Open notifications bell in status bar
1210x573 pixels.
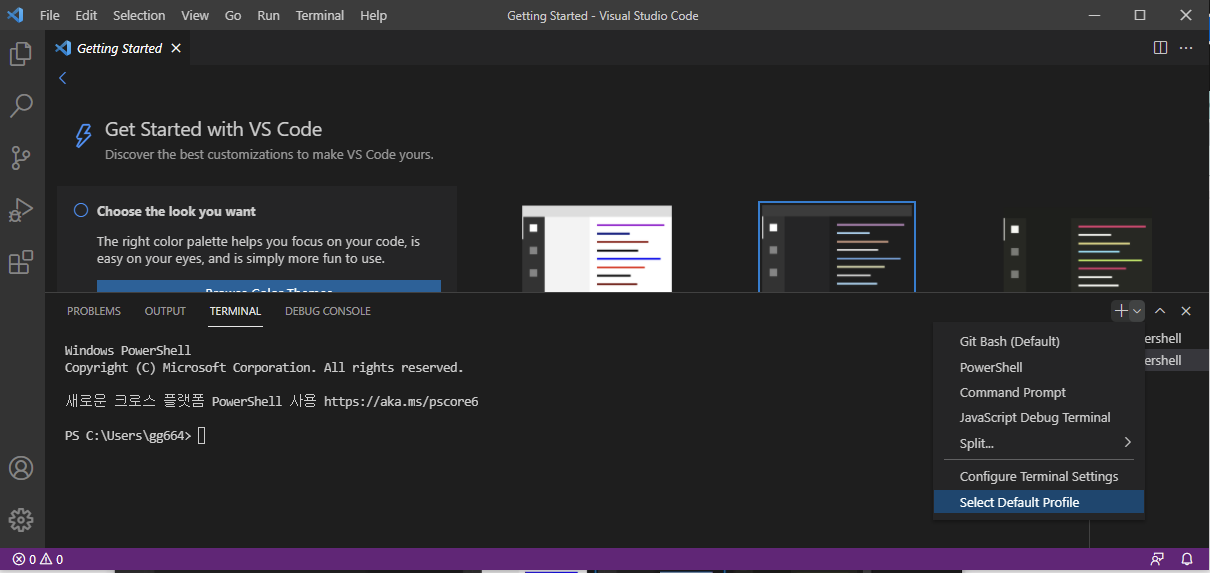(x=1187, y=559)
